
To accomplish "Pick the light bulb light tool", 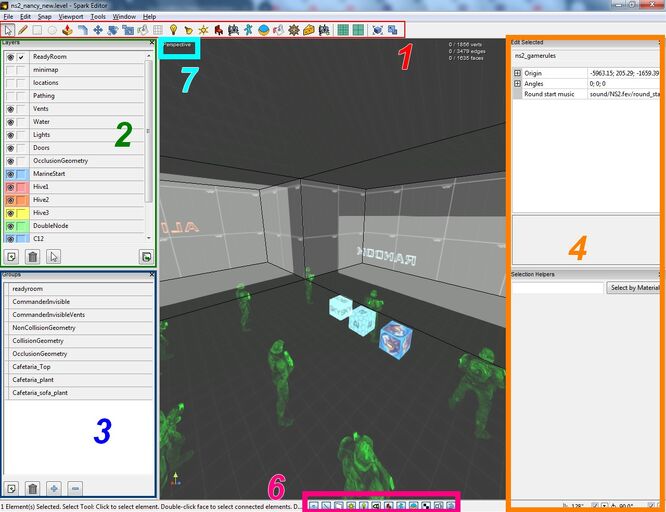I will (x=173, y=30).
